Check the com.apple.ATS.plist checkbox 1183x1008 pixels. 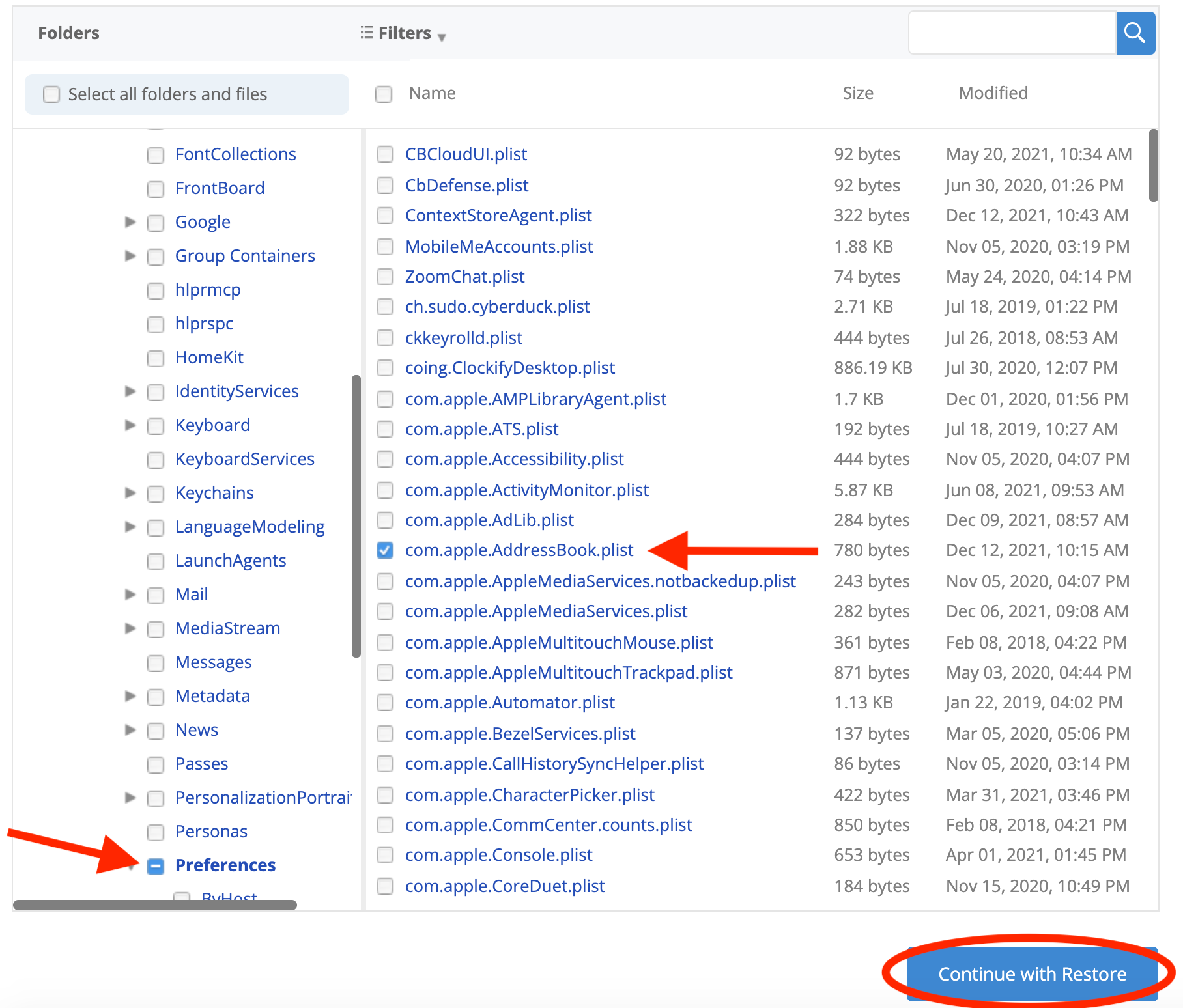385,429
